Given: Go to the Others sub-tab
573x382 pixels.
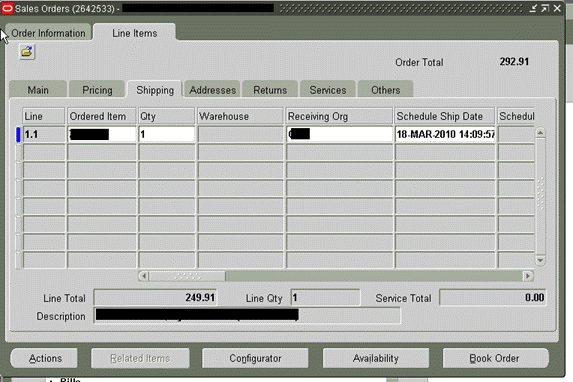Looking at the screenshot, I should [x=386, y=90].
